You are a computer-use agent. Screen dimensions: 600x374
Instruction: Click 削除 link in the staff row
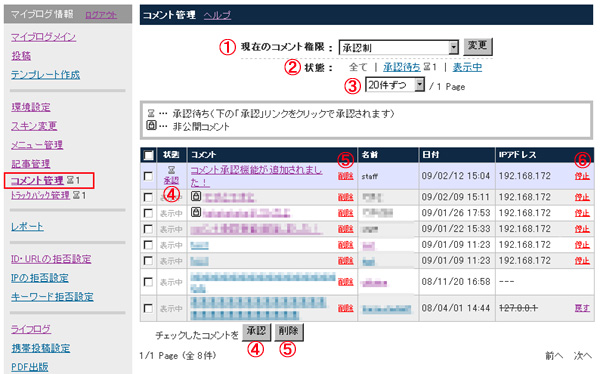[346, 176]
